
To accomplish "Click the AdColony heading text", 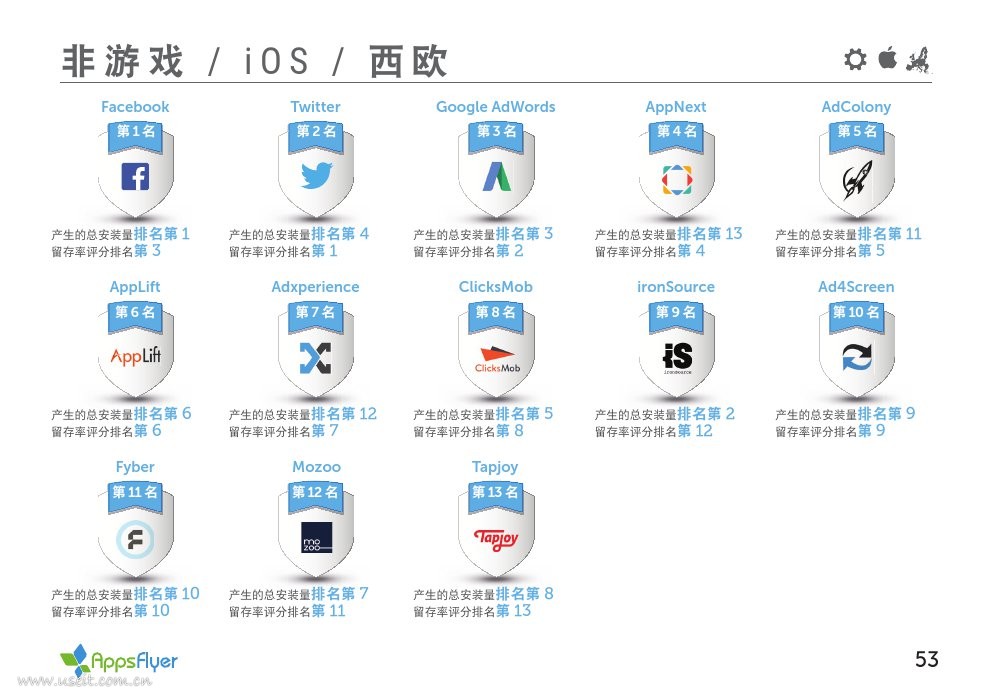I will 857,107.
